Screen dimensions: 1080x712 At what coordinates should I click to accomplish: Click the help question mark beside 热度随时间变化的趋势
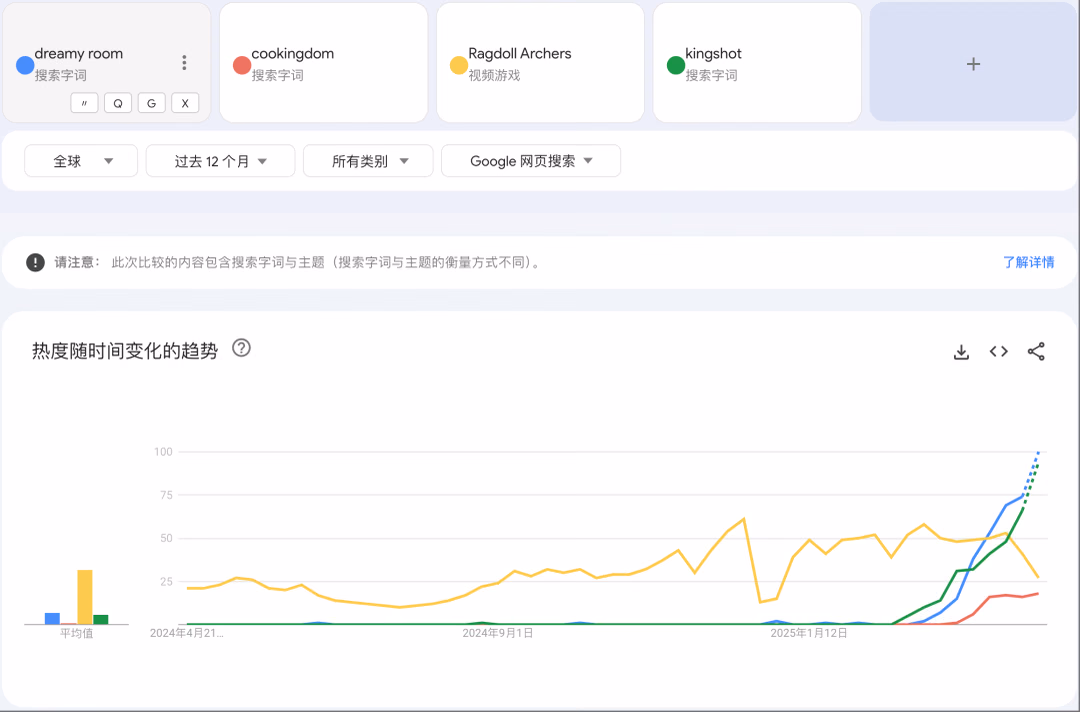coord(241,348)
